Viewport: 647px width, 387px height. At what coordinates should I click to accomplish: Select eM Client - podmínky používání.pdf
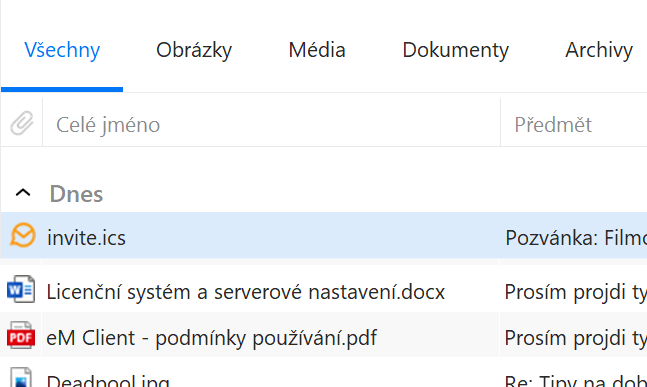pos(211,338)
